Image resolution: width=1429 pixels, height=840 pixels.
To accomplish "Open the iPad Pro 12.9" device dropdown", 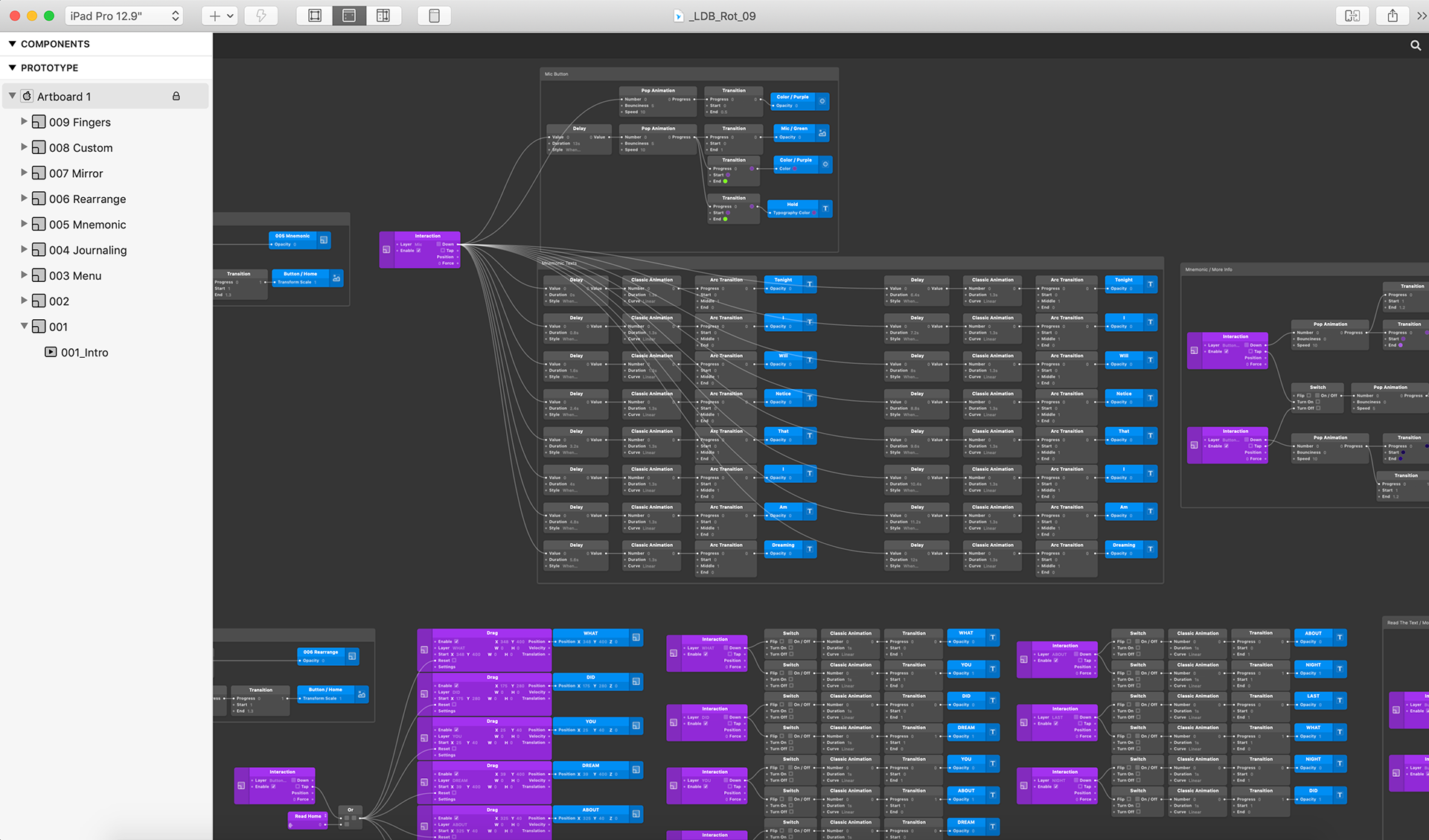I will 124,16.
